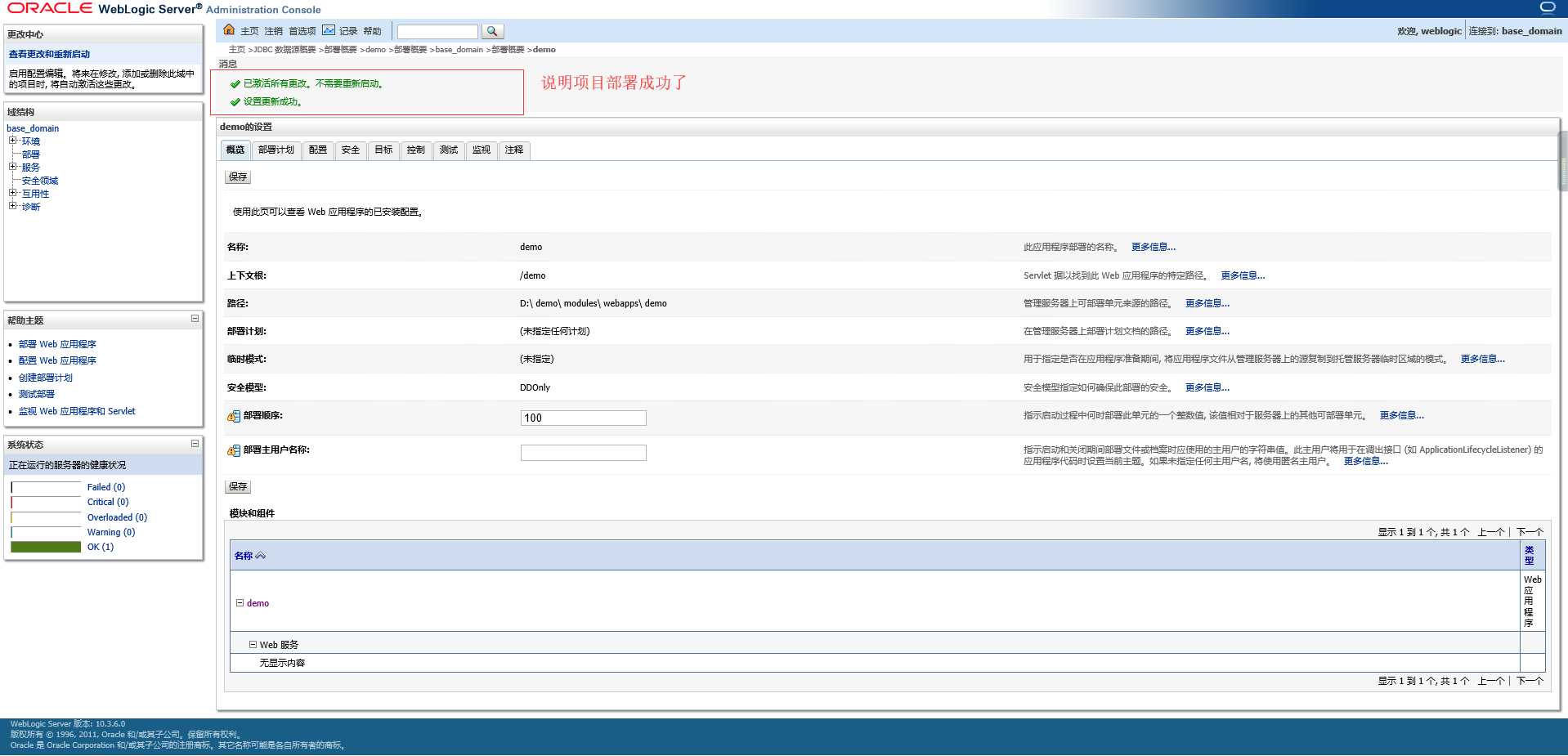1568x756 pixels.
Task: Click the green OK health bar
Action: pos(46,547)
